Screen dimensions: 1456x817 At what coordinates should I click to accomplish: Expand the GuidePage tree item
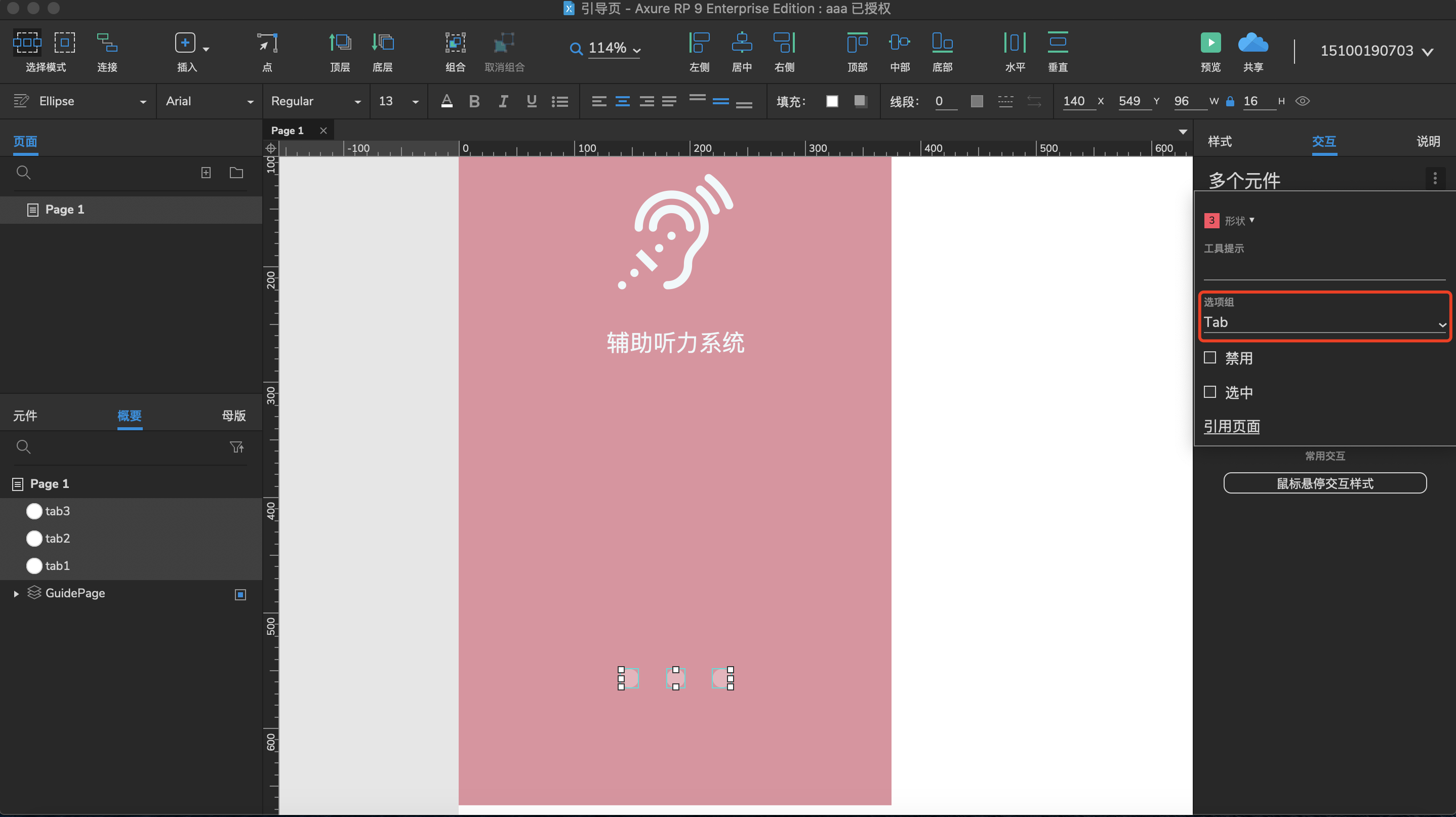coord(16,594)
